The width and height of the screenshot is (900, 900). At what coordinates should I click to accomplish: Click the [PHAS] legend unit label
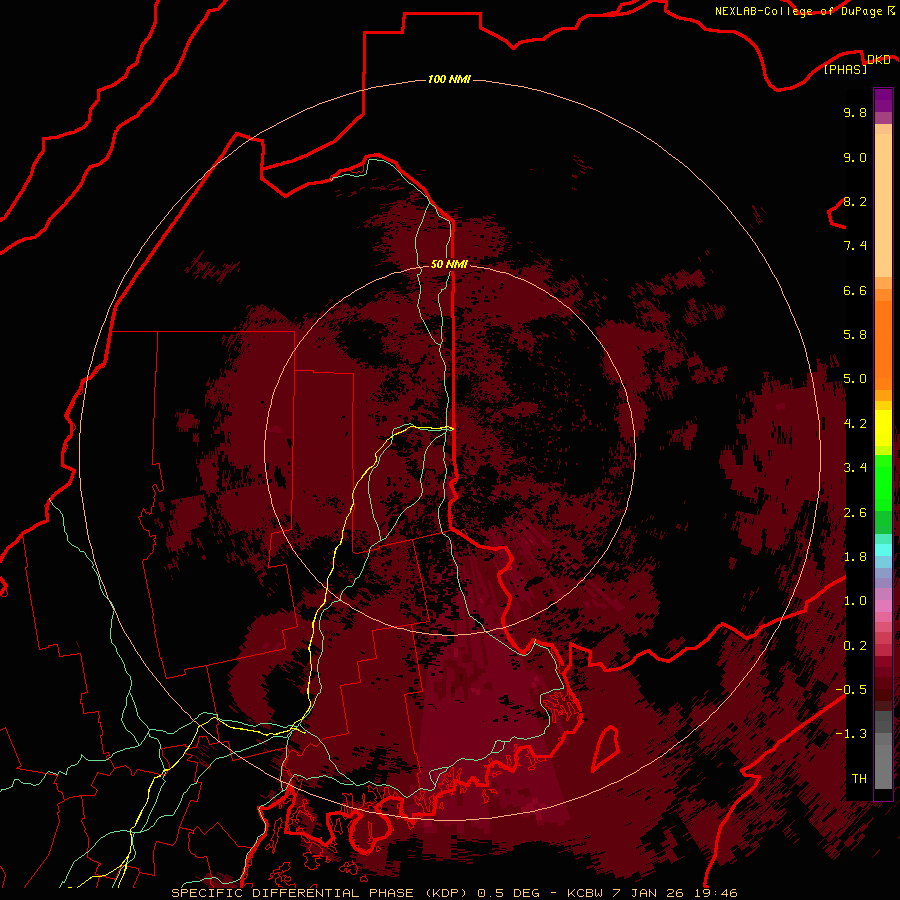pyautogui.click(x=845, y=69)
